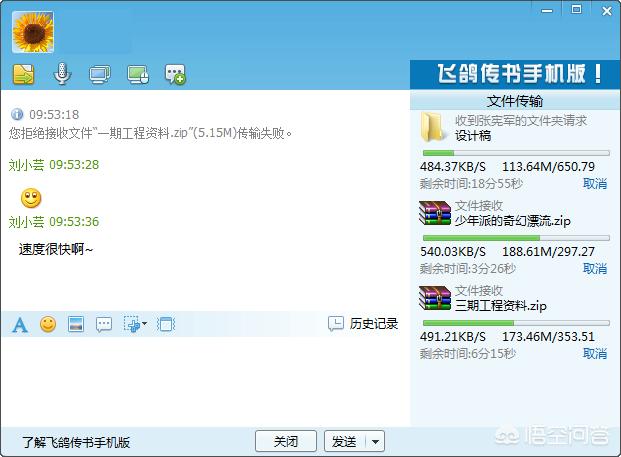Open the quick reply bubble icon

[104, 324]
